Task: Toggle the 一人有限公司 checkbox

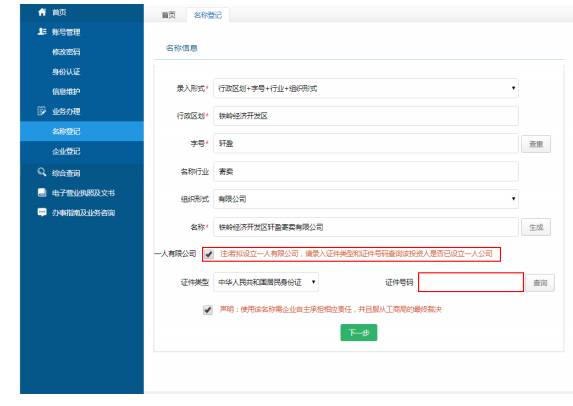Action: click(x=209, y=254)
